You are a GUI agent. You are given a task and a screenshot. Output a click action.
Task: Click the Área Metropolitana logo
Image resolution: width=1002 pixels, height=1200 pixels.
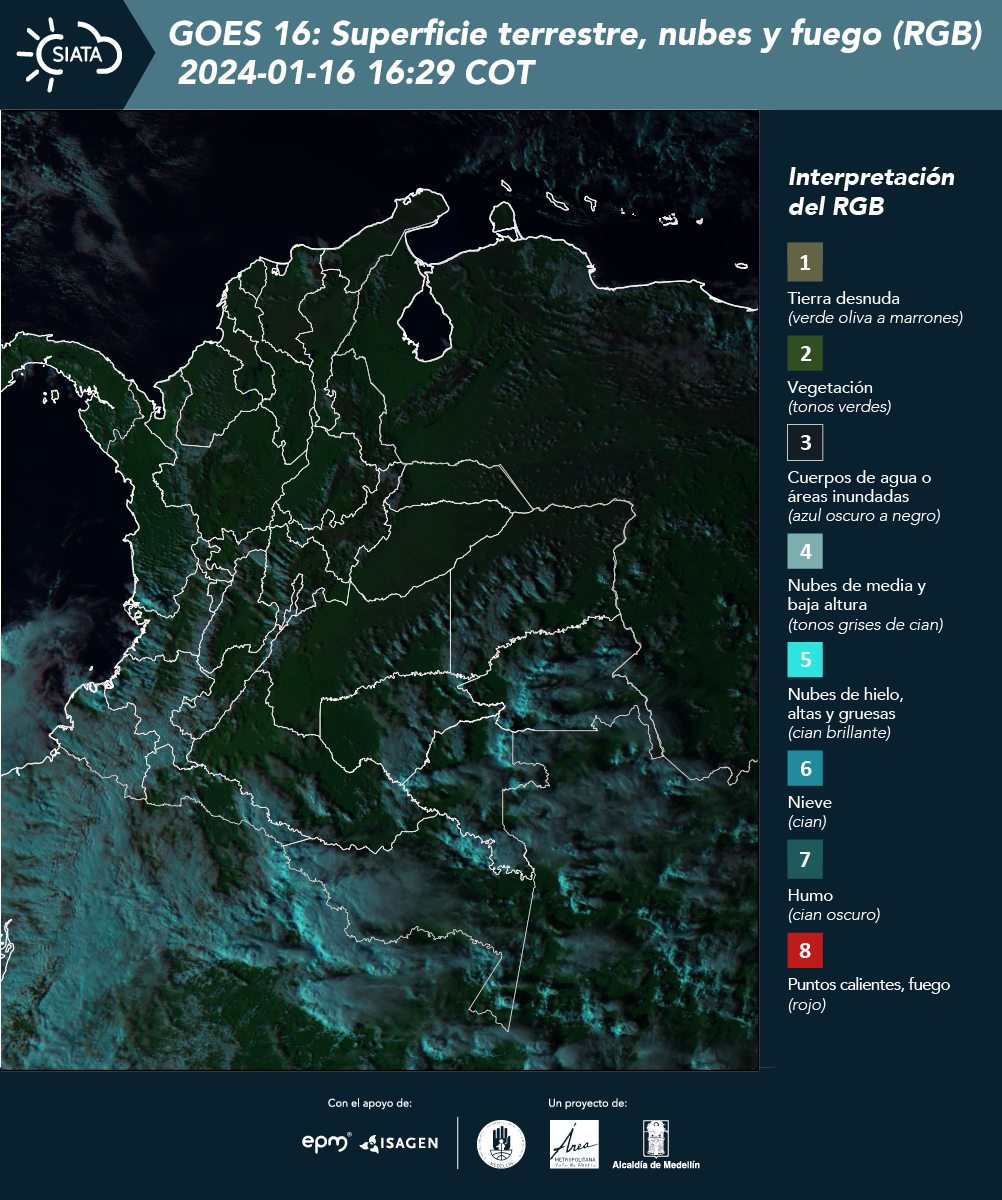(575, 1144)
